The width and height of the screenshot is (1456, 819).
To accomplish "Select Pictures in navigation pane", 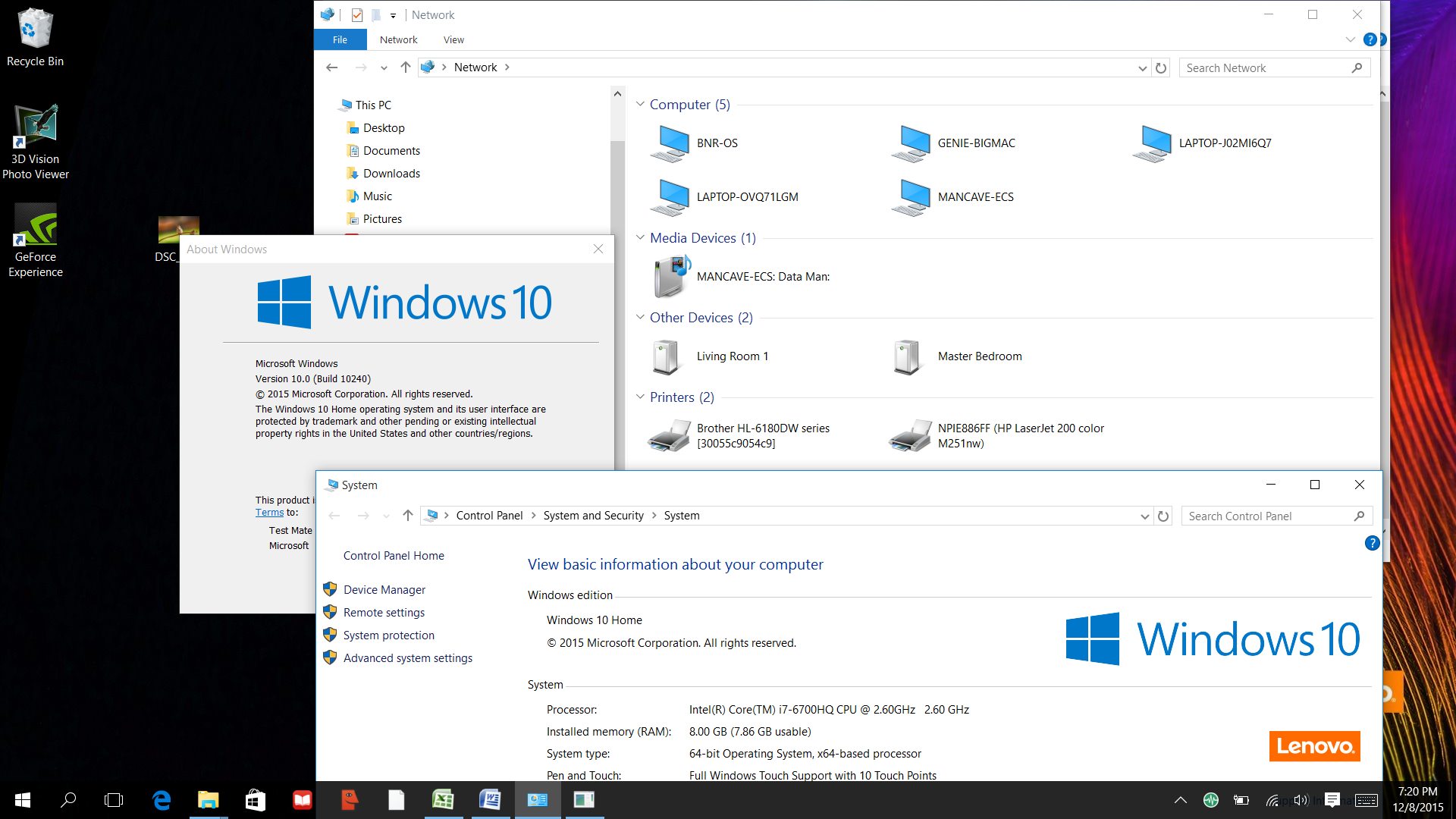I will (x=382, y=219).
